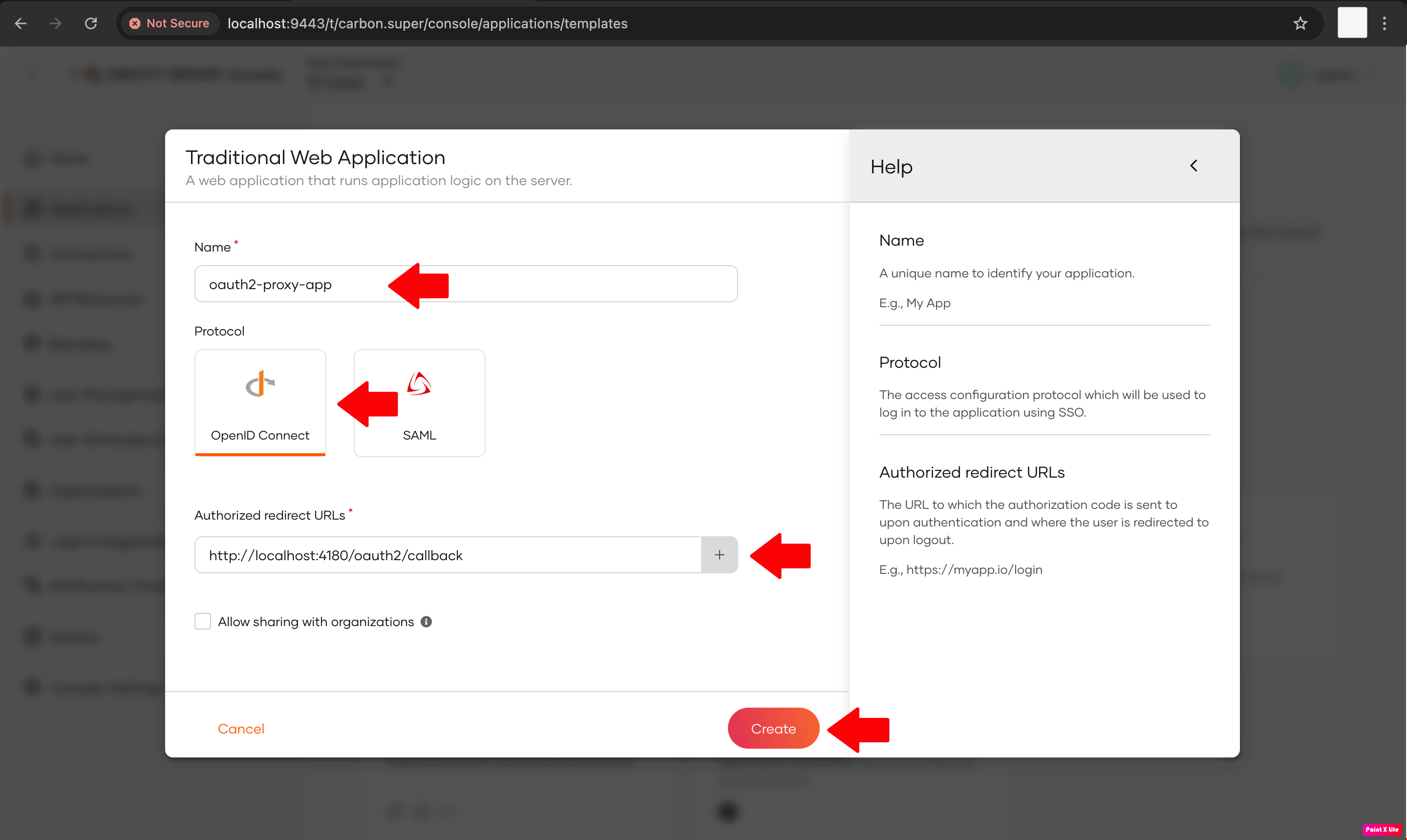Select the SAML protocol card
This screenshot has width=1407, height=840.
tap(419, 402)
